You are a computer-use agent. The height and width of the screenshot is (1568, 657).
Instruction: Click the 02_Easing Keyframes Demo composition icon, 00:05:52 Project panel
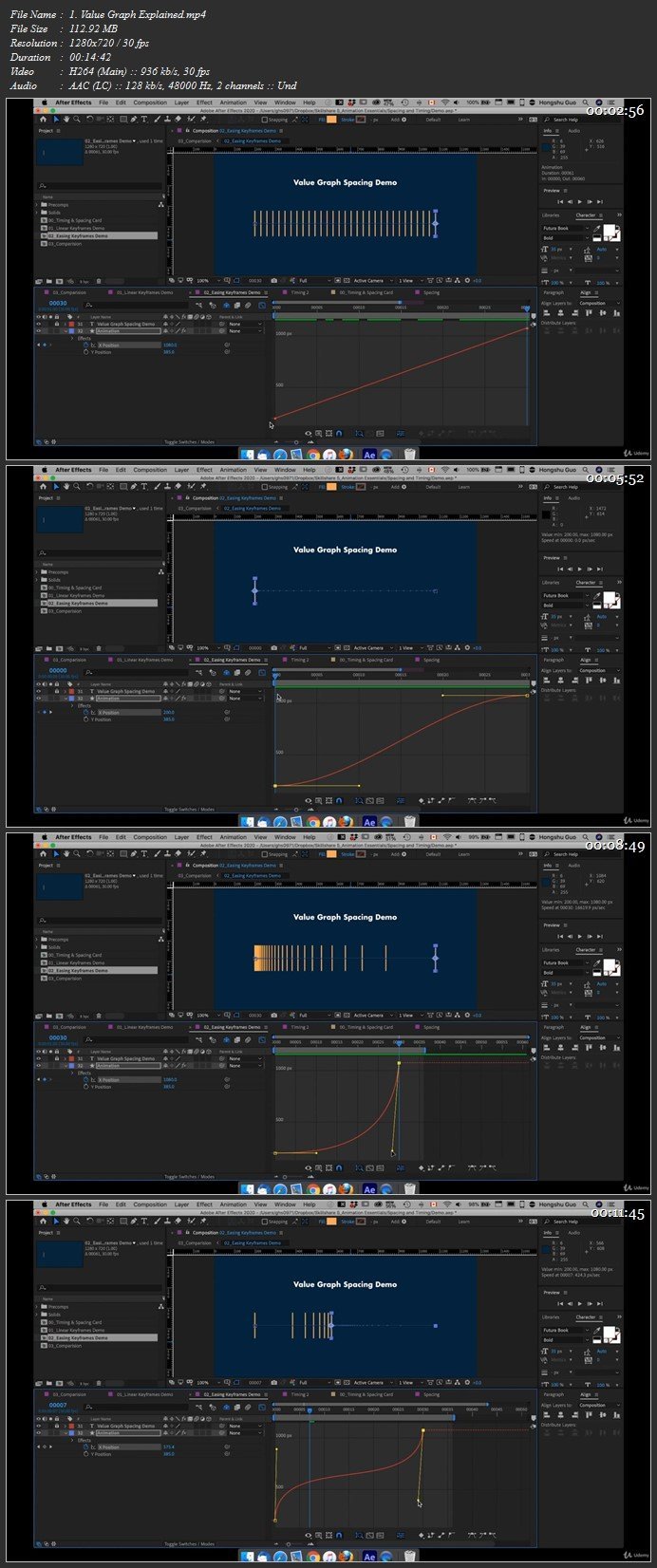[44, 603]
